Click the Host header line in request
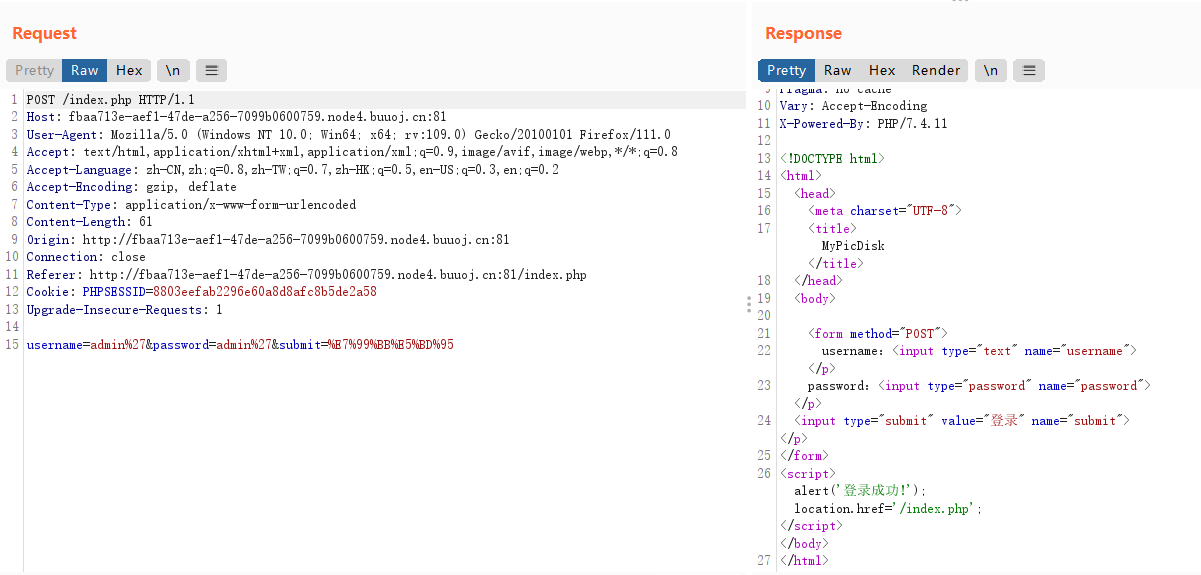1201x575 pixels. pos(236,117)
